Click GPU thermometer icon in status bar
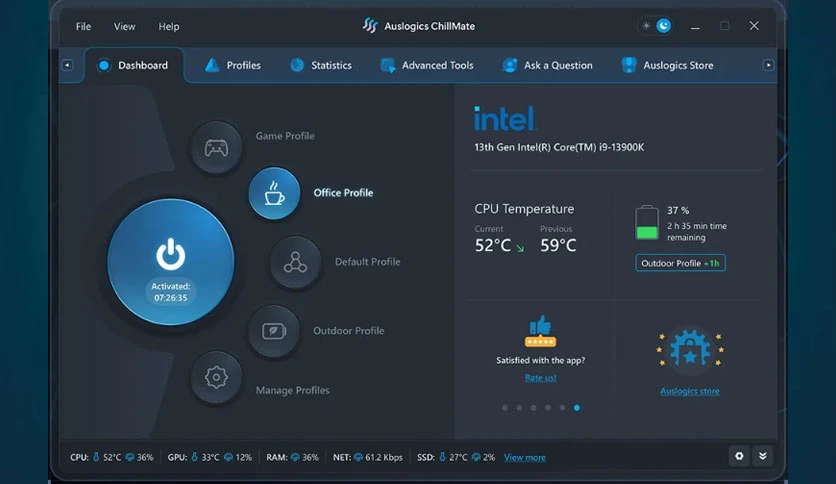The width and height of the screenshot is (836, 484). point(195,457)
